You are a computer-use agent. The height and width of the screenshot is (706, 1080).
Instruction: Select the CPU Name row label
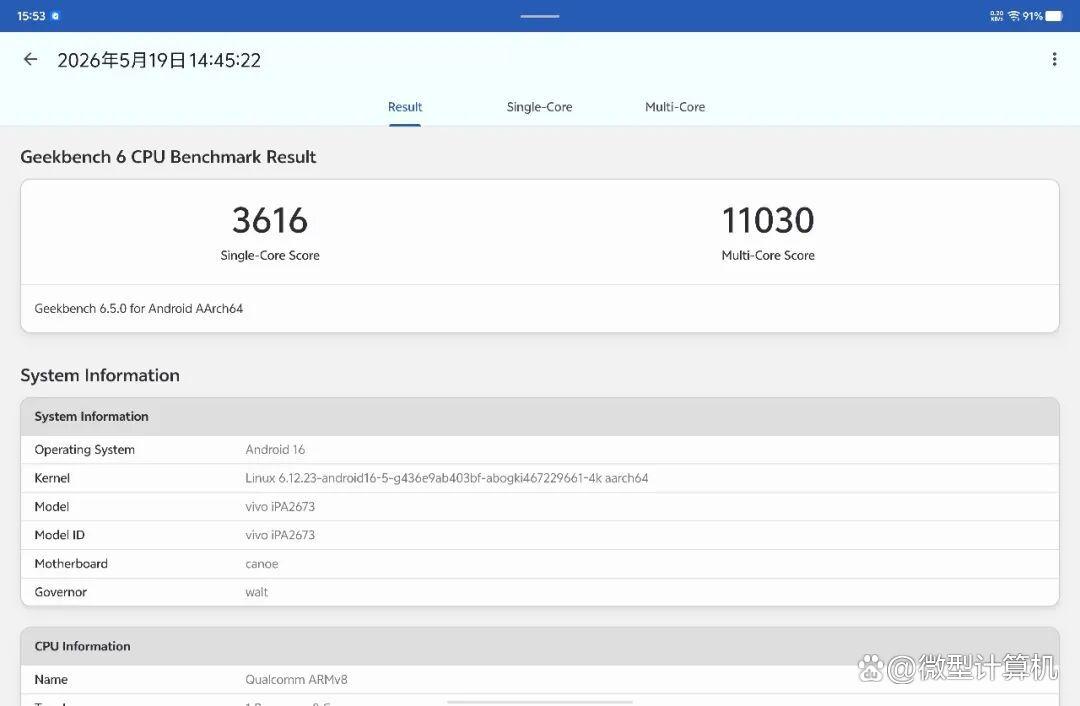click(51, 680)
